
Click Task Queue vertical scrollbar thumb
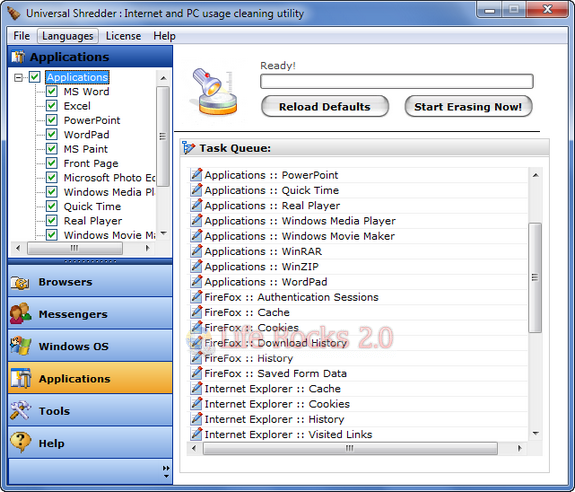point(535,278)
